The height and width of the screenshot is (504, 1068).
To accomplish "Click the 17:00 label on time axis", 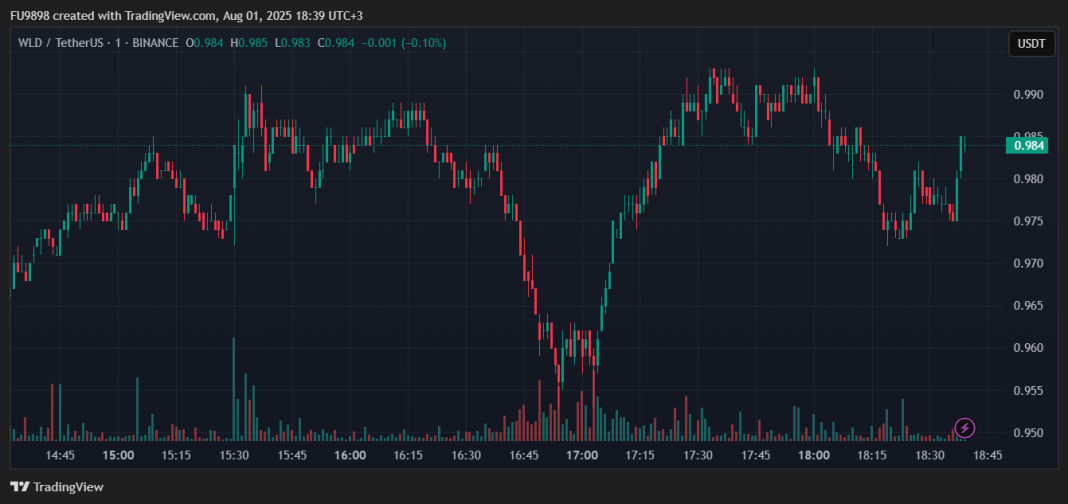I will 582,455.
